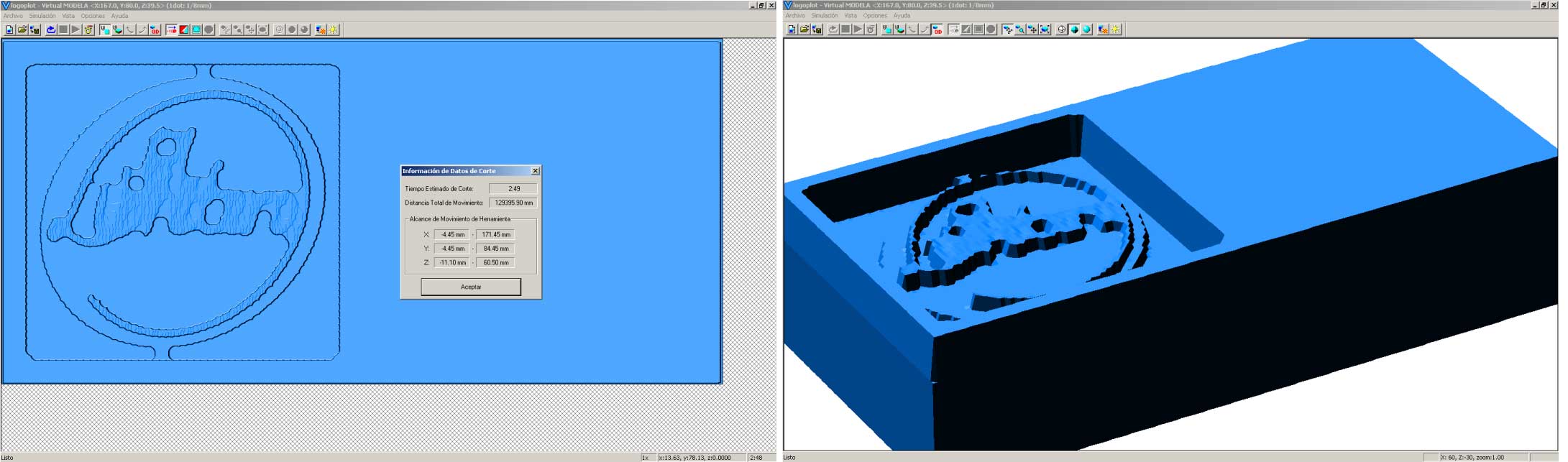Click the blue redo-cutting arrow icon in left window
The width and height of the screenshot is (1568, 462).
click(x=51, y=29)
